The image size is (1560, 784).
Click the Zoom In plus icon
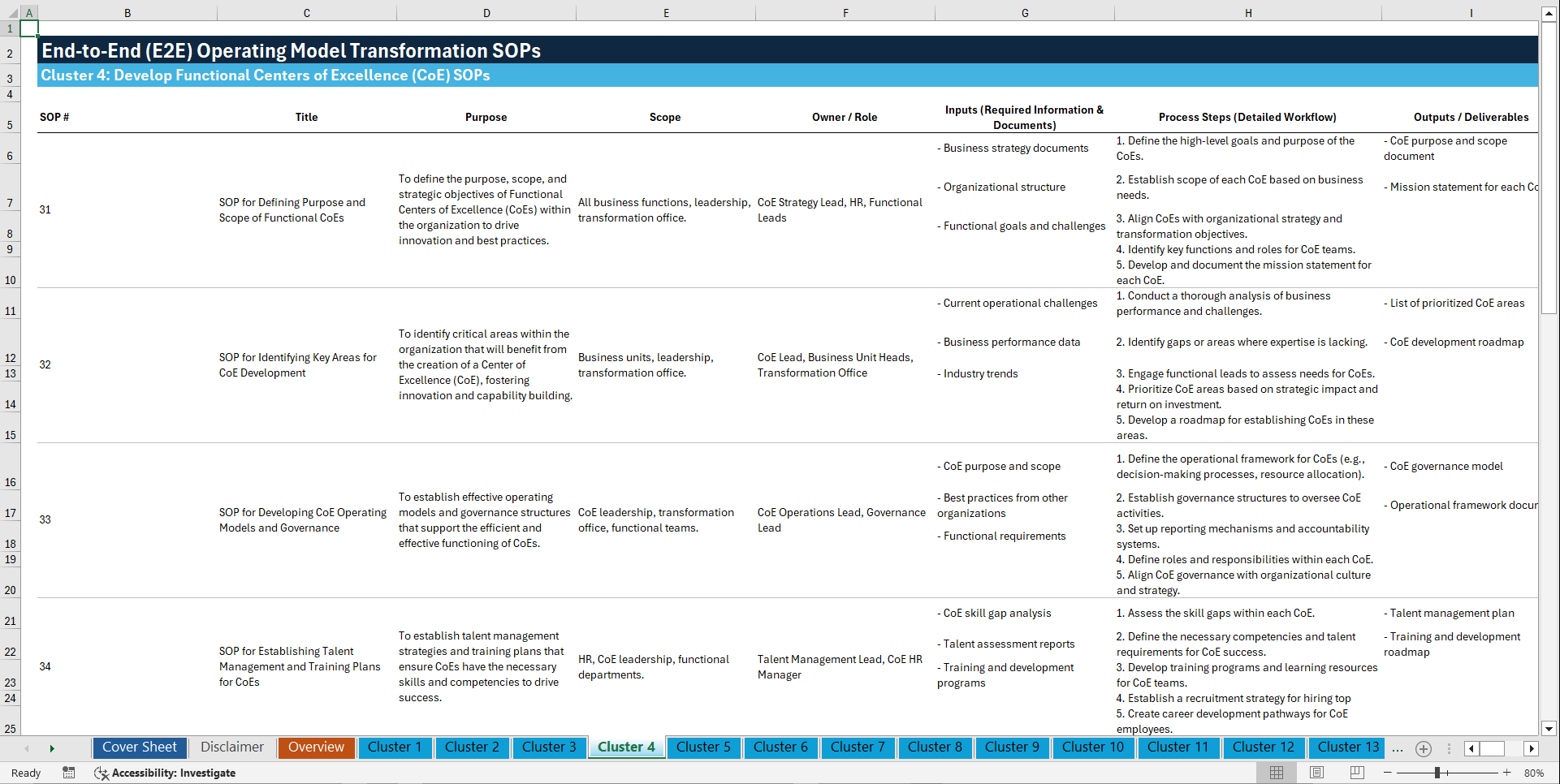tap(1508, 773)
